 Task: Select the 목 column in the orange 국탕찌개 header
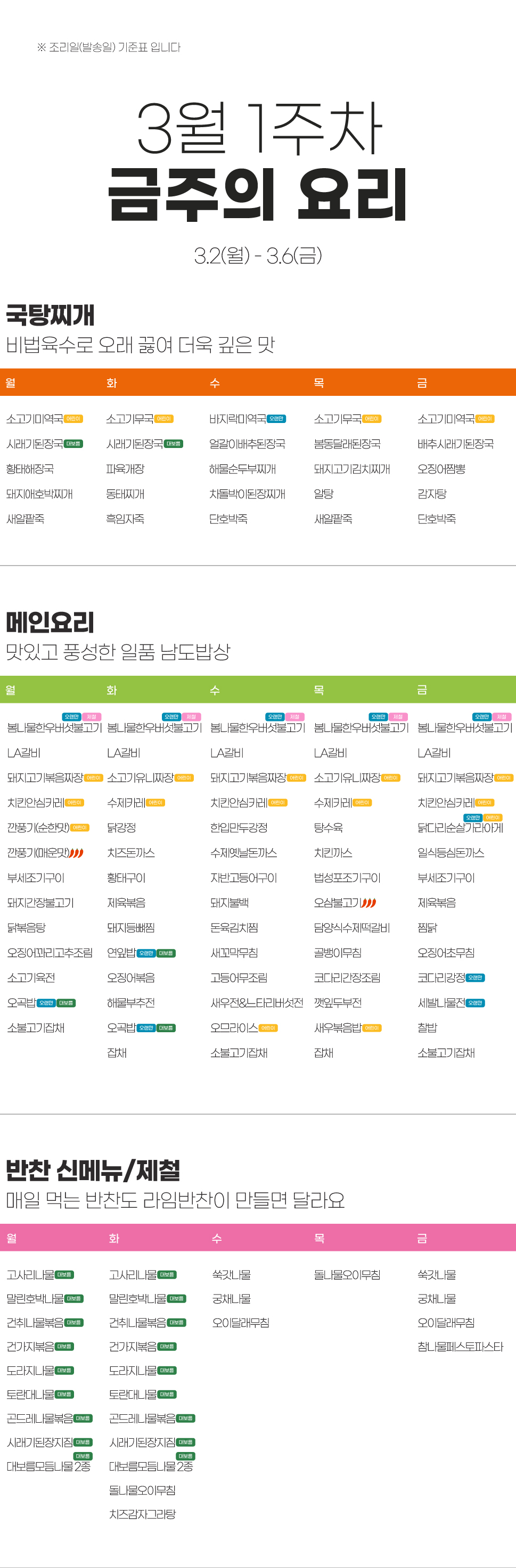tap(318, 383)
